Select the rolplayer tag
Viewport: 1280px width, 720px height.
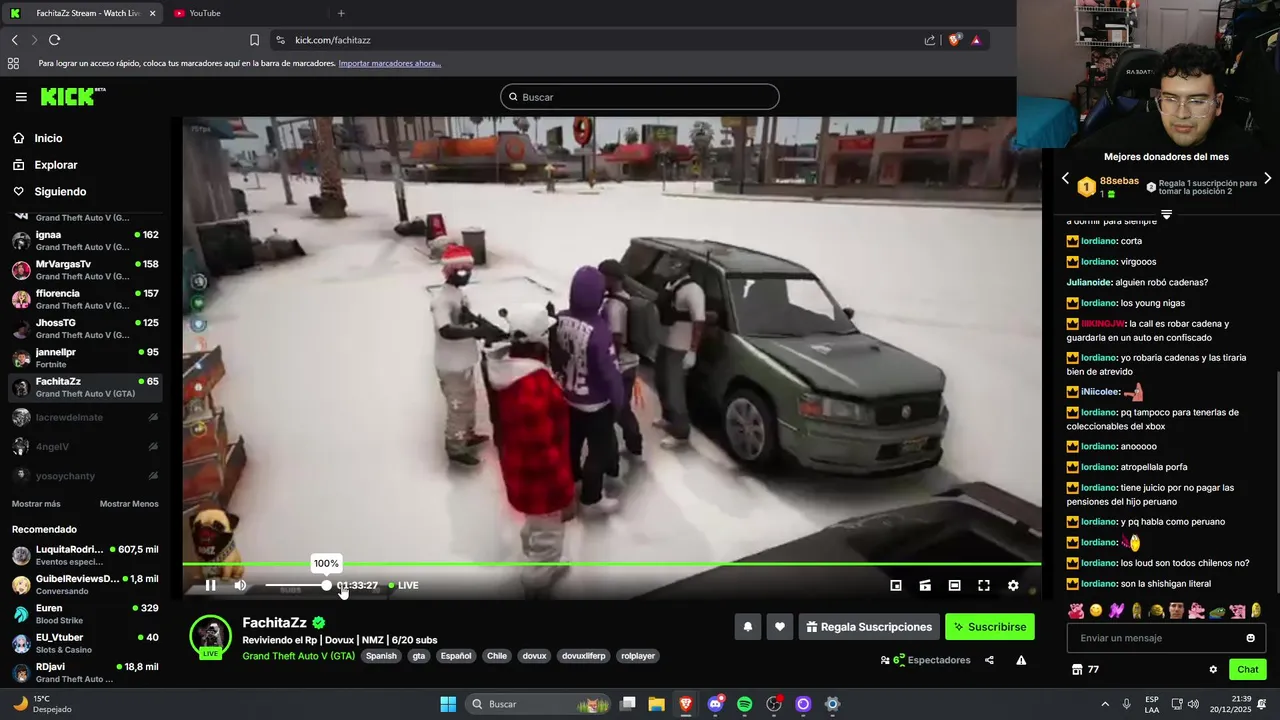pyautogui.click(x=637, y=656)
